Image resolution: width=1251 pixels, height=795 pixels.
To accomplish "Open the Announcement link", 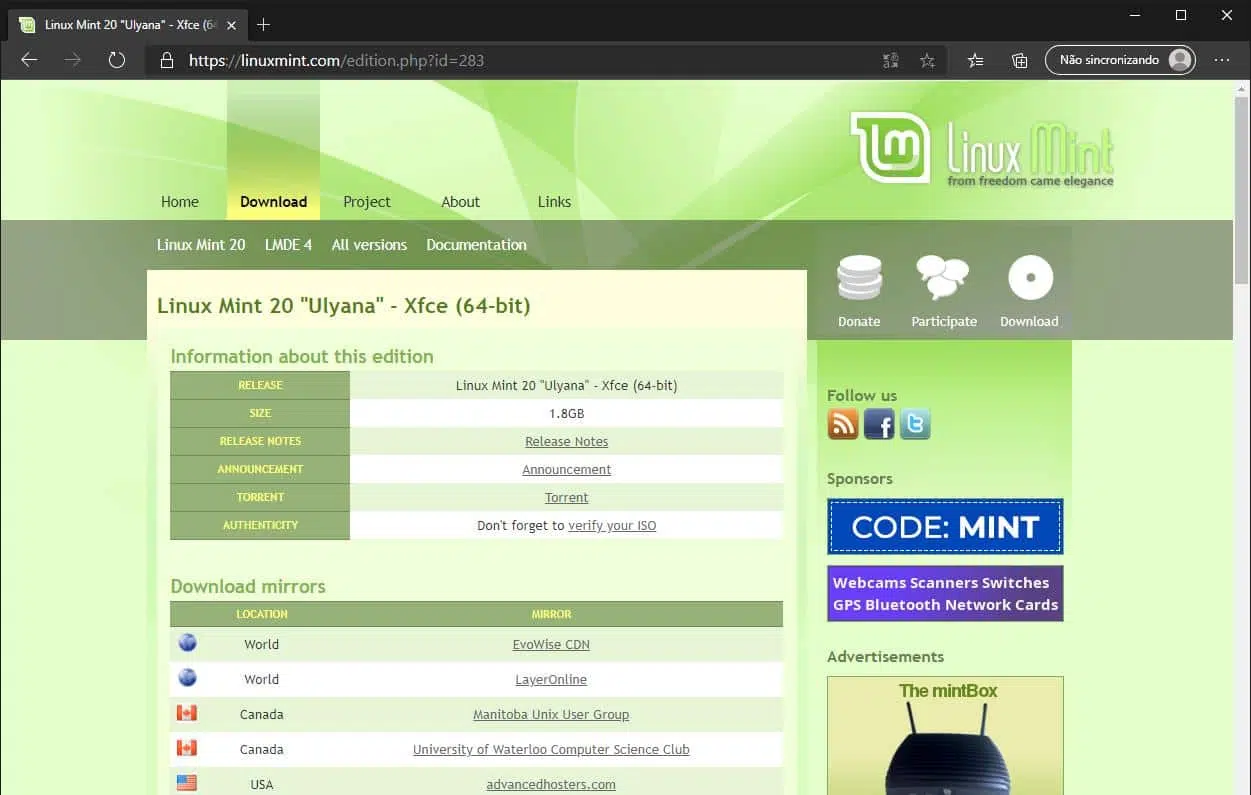I will [567, 469].
